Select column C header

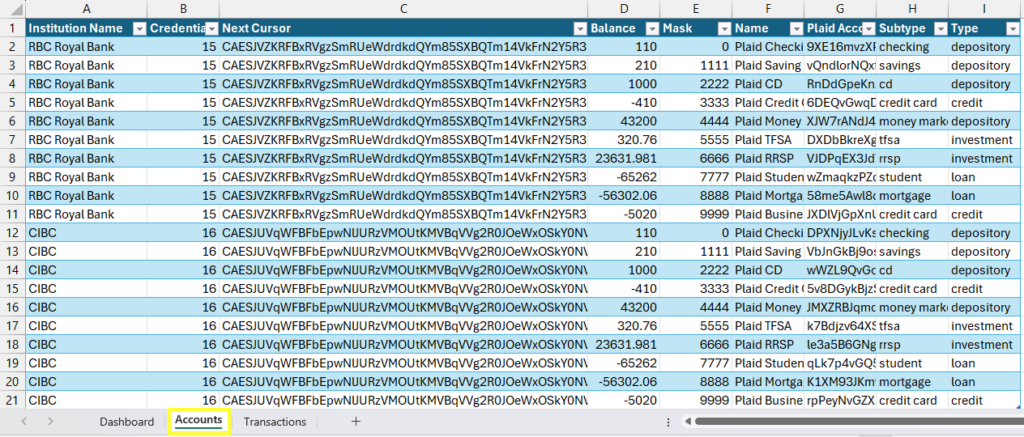402,9
